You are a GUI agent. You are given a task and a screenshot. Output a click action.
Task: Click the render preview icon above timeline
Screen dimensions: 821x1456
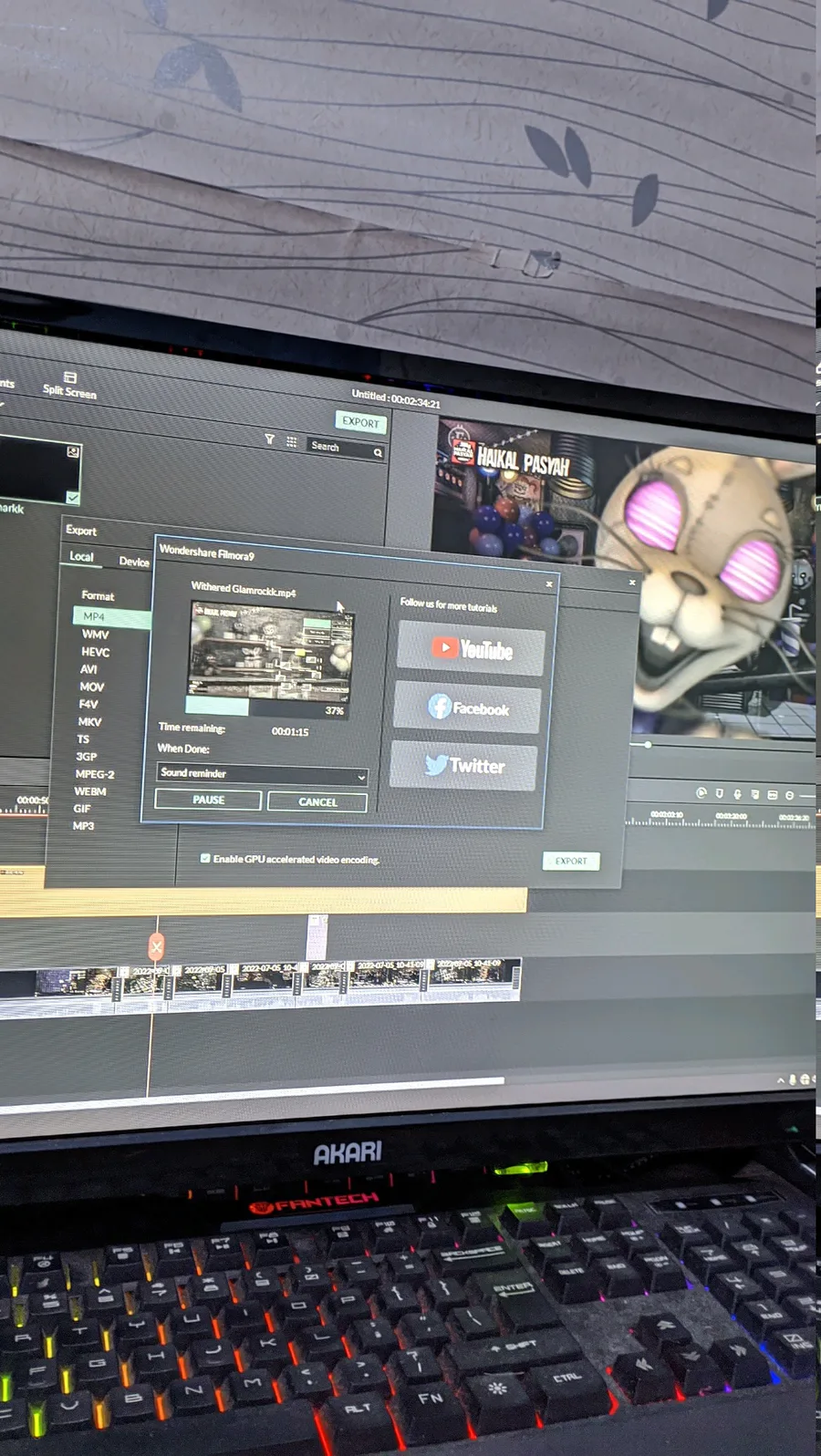point(701,793)
